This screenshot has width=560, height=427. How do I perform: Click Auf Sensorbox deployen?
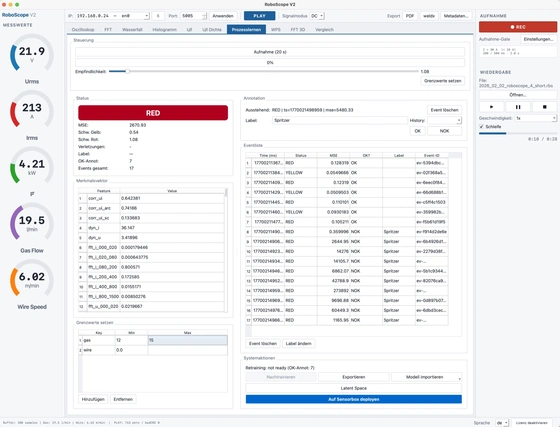click(x=354, y=399)
